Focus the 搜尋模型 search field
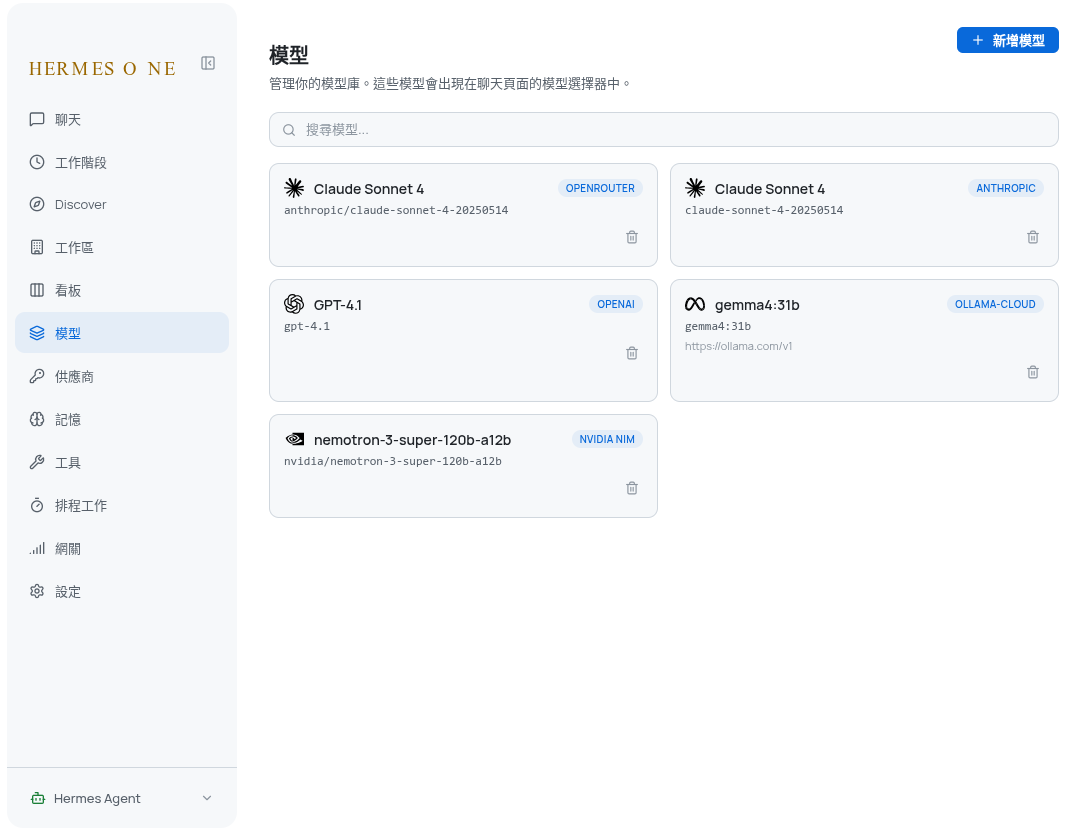Screen dimensions: 1089x838 coord(664,130)
